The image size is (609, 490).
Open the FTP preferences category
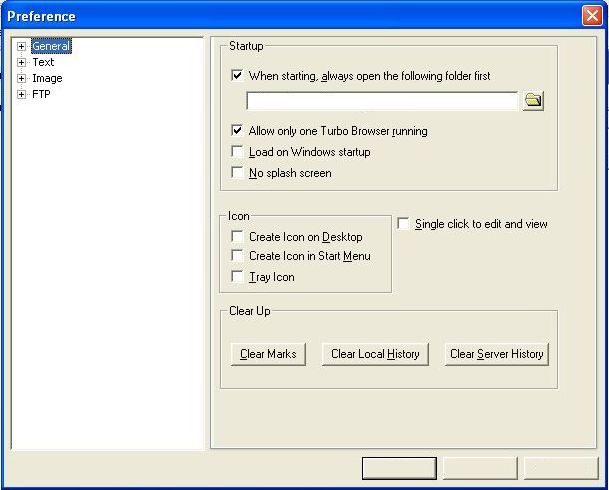pyautogui.click(x=41, y=94)
